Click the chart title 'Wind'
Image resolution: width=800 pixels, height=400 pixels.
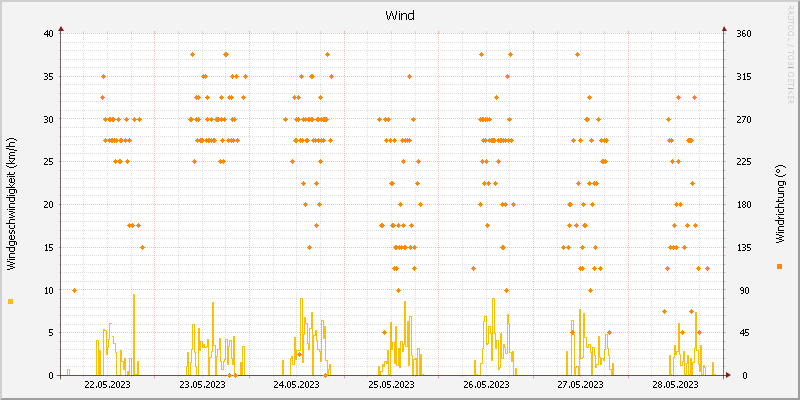click(x=399, y=16)
